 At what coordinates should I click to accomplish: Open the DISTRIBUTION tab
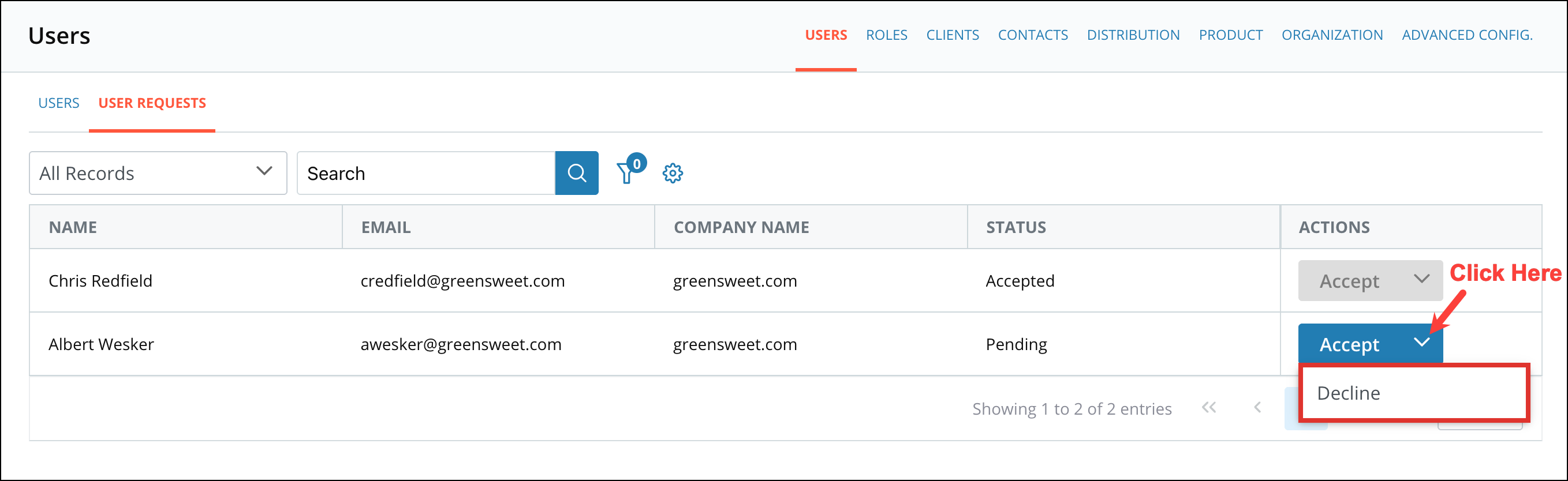(x=1133, y=35)
